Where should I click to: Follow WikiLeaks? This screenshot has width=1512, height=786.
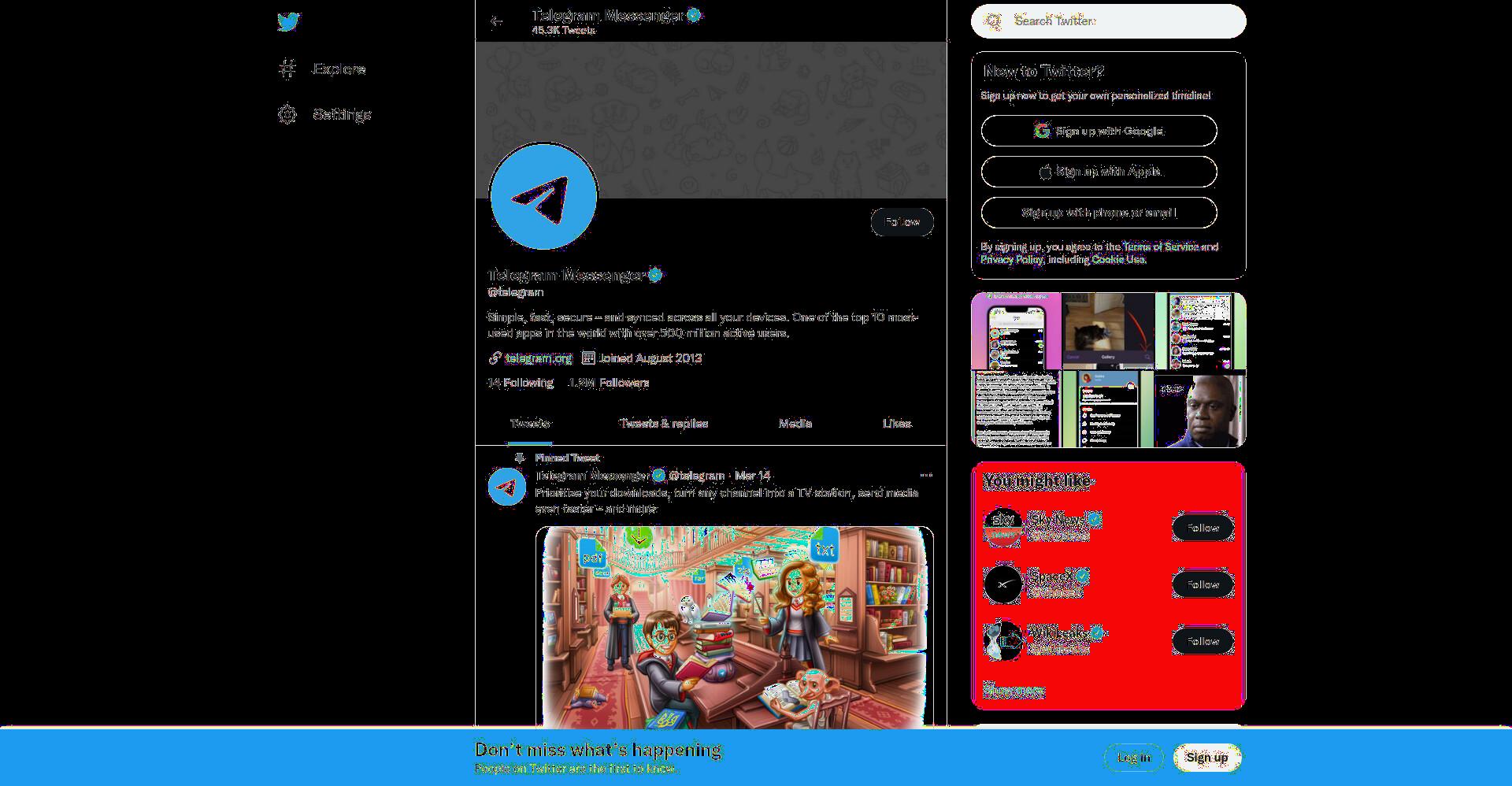1203,641
